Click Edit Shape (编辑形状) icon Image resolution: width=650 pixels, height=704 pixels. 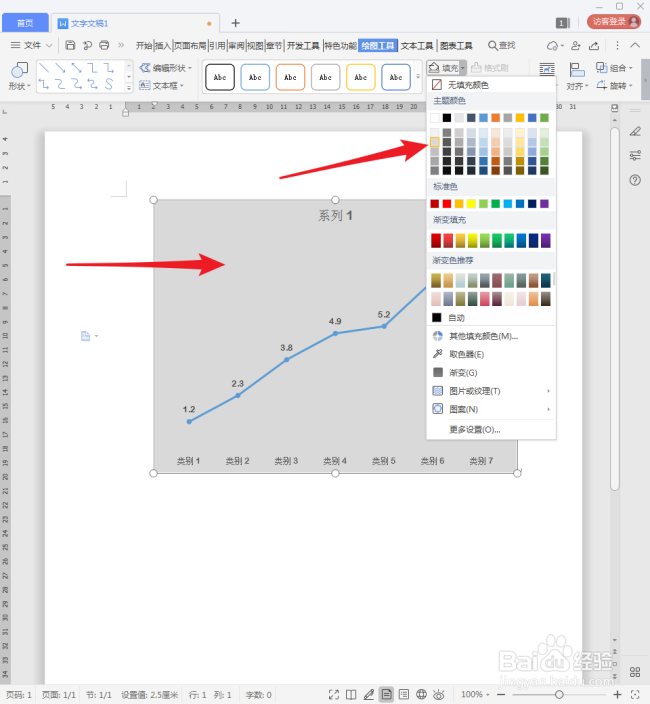tap(145, 68)
